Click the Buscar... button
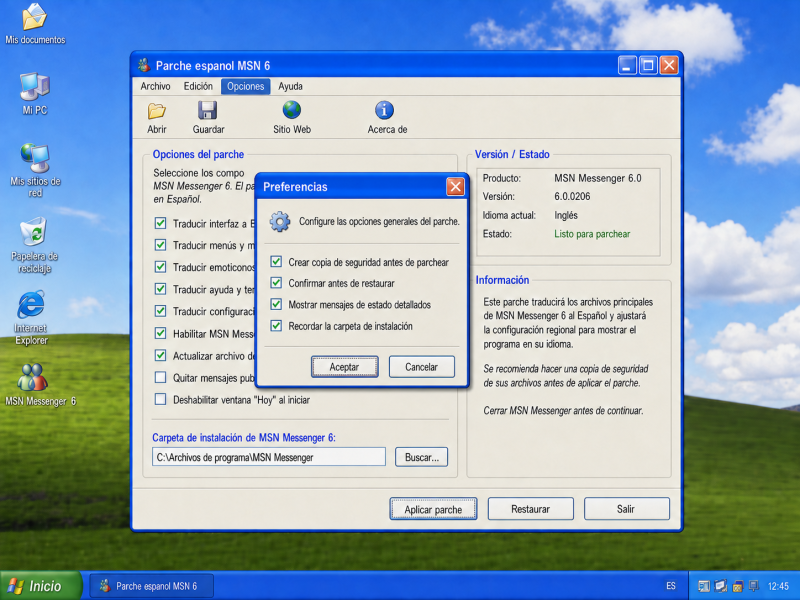Screen dimensions: 800x600 click(421, 457)
